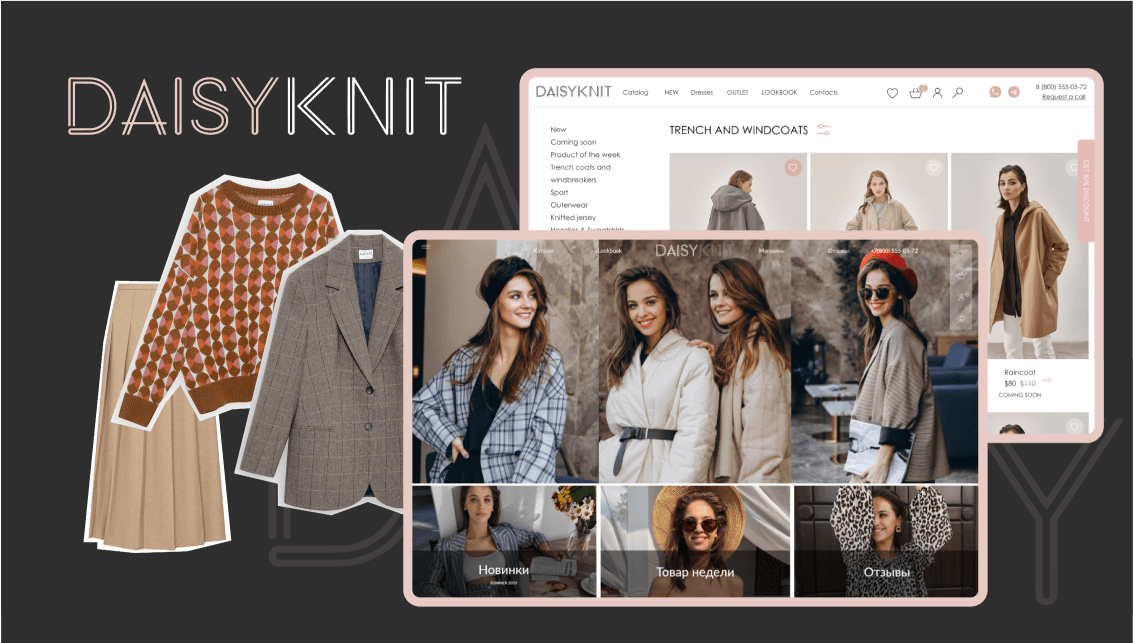Click the $80 price under Raincoat
Image resolution: width=1133 pixels, height=643 pixels.
tap(1009, 384)
